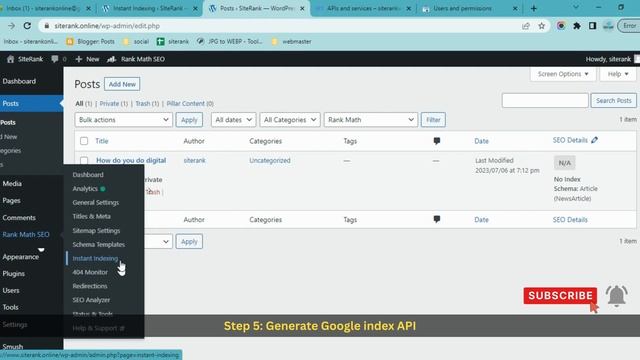Click the colorful extension icon in toolbar
The image size is (640, 360).
561,26
